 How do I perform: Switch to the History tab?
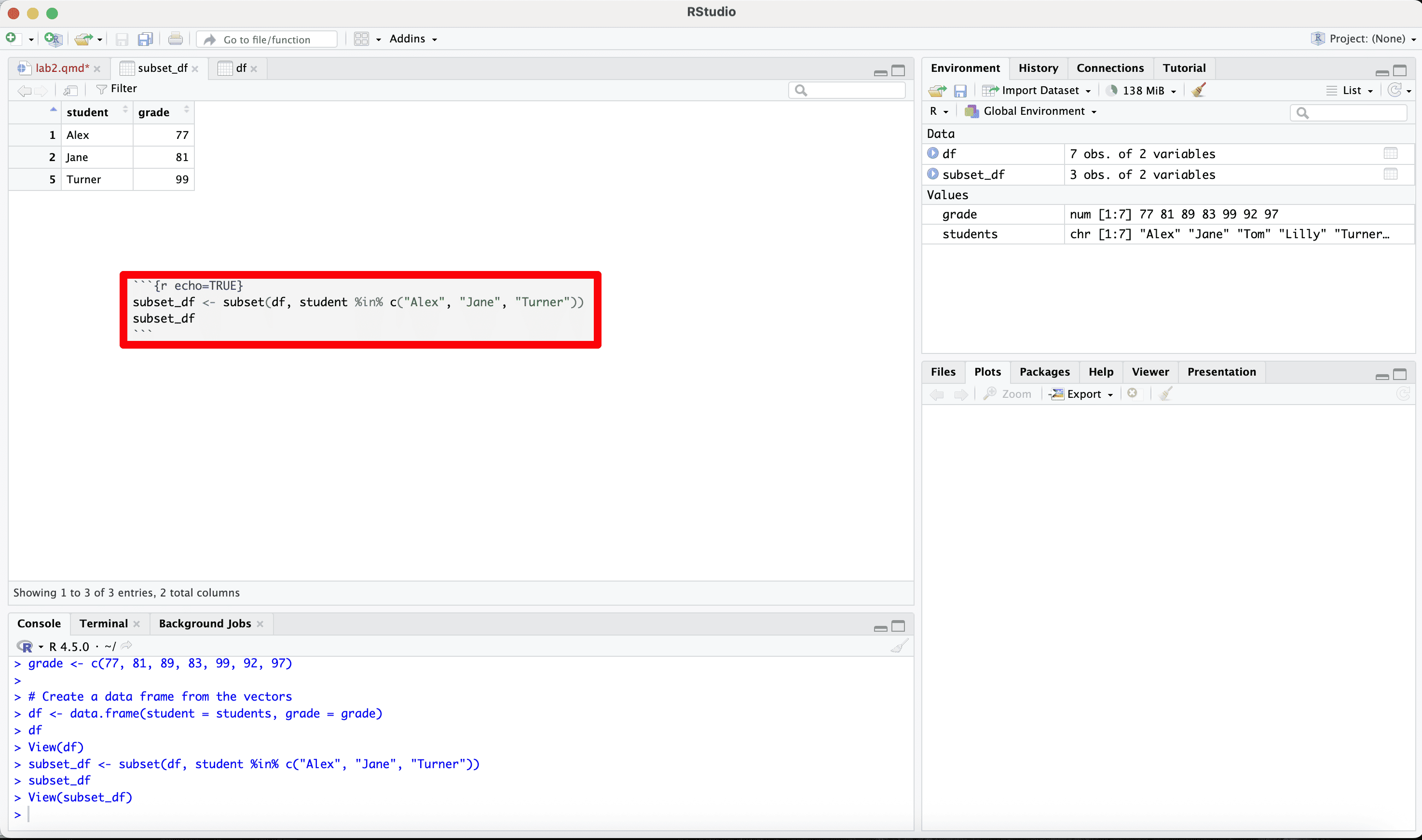[x=1038, y=68]
